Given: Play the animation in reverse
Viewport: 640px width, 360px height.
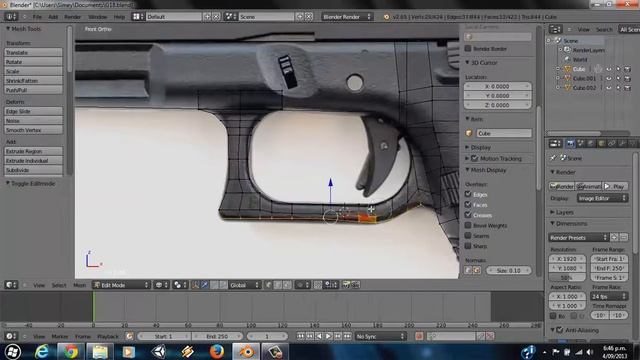Looking at the screenshot, I should point(319,336).
